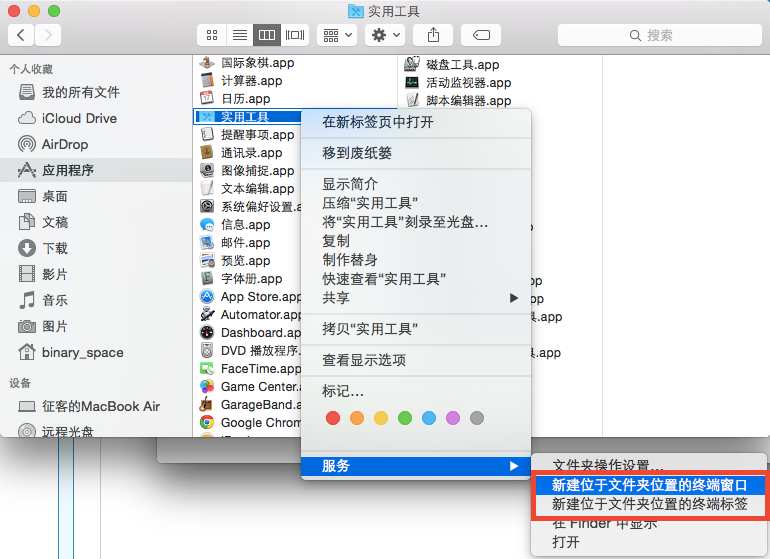
Task: Apply the red tag color
Action: [x=333, y=418]
